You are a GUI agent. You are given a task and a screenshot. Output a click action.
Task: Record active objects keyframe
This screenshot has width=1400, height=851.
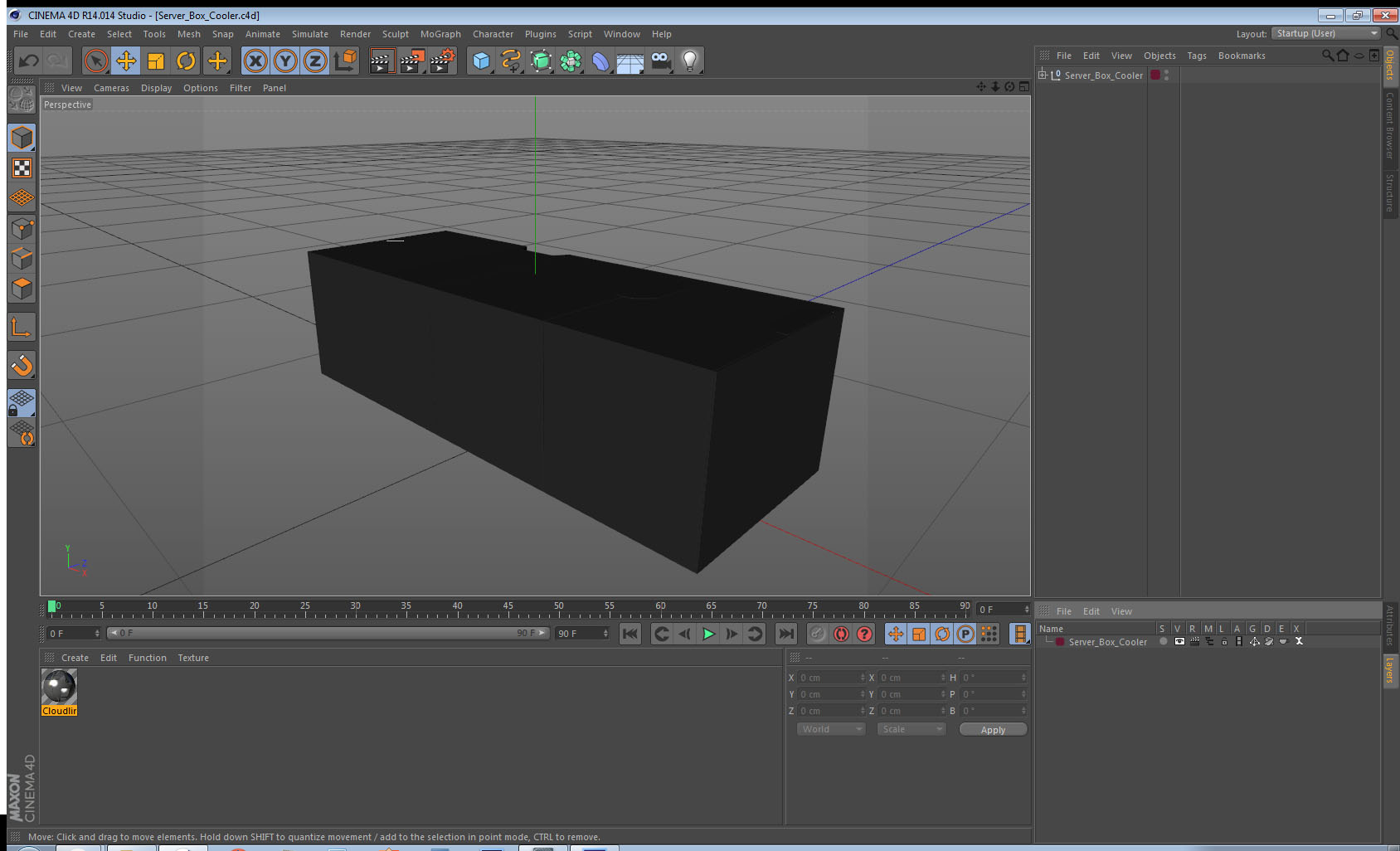pos(818,634)
